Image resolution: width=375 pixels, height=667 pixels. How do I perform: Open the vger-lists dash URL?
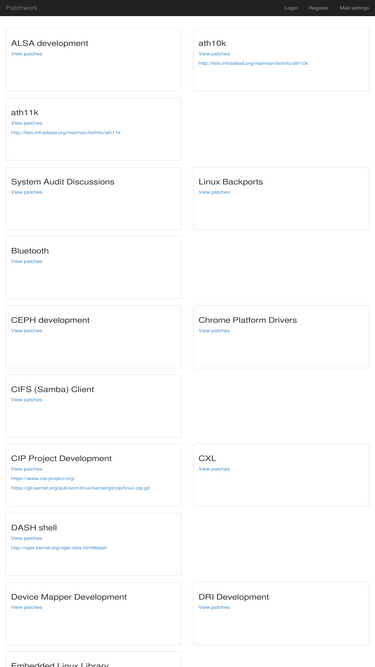point(59,548)
